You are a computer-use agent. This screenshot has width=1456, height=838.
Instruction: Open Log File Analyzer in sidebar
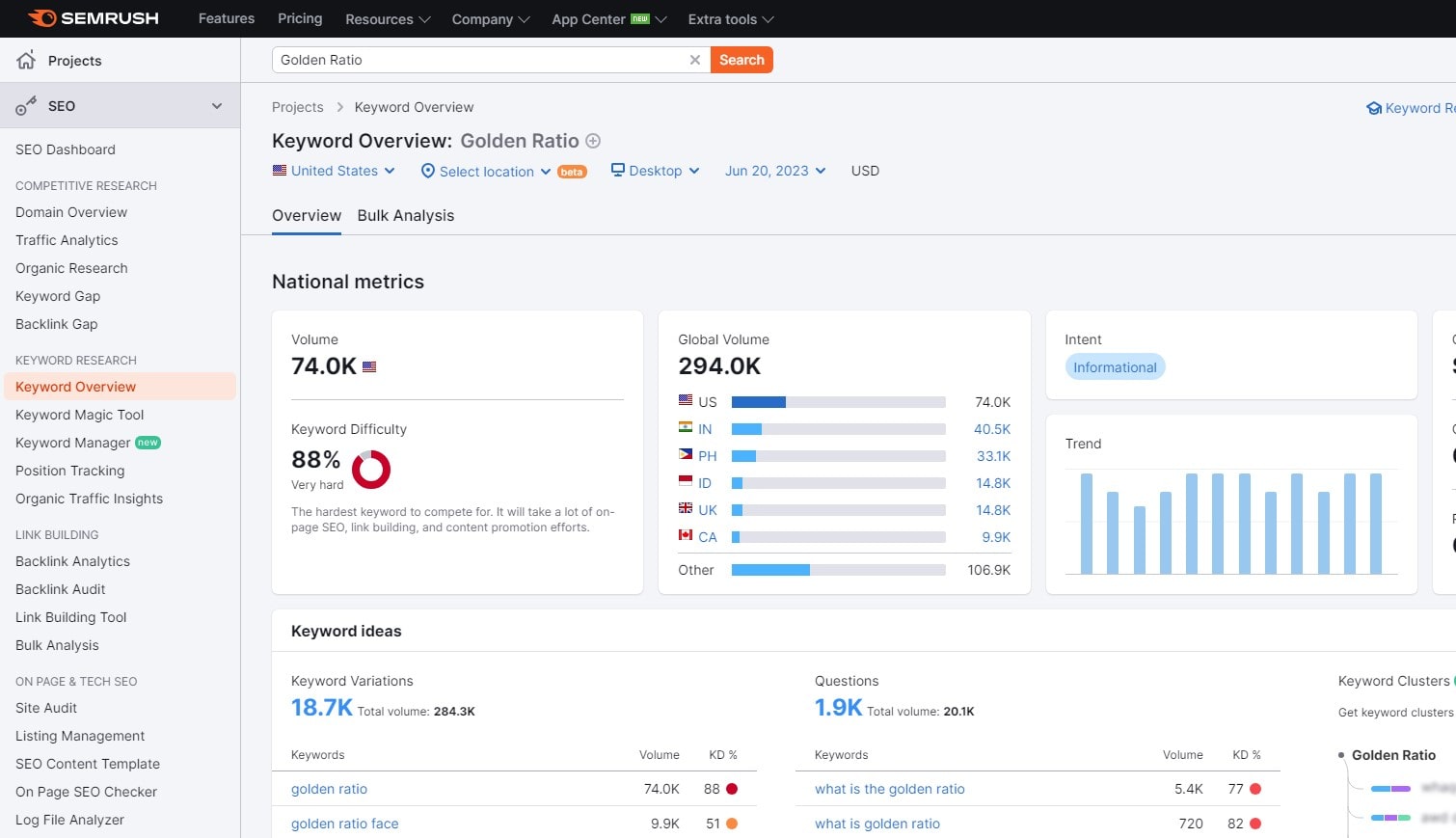(x=69, y=820)
